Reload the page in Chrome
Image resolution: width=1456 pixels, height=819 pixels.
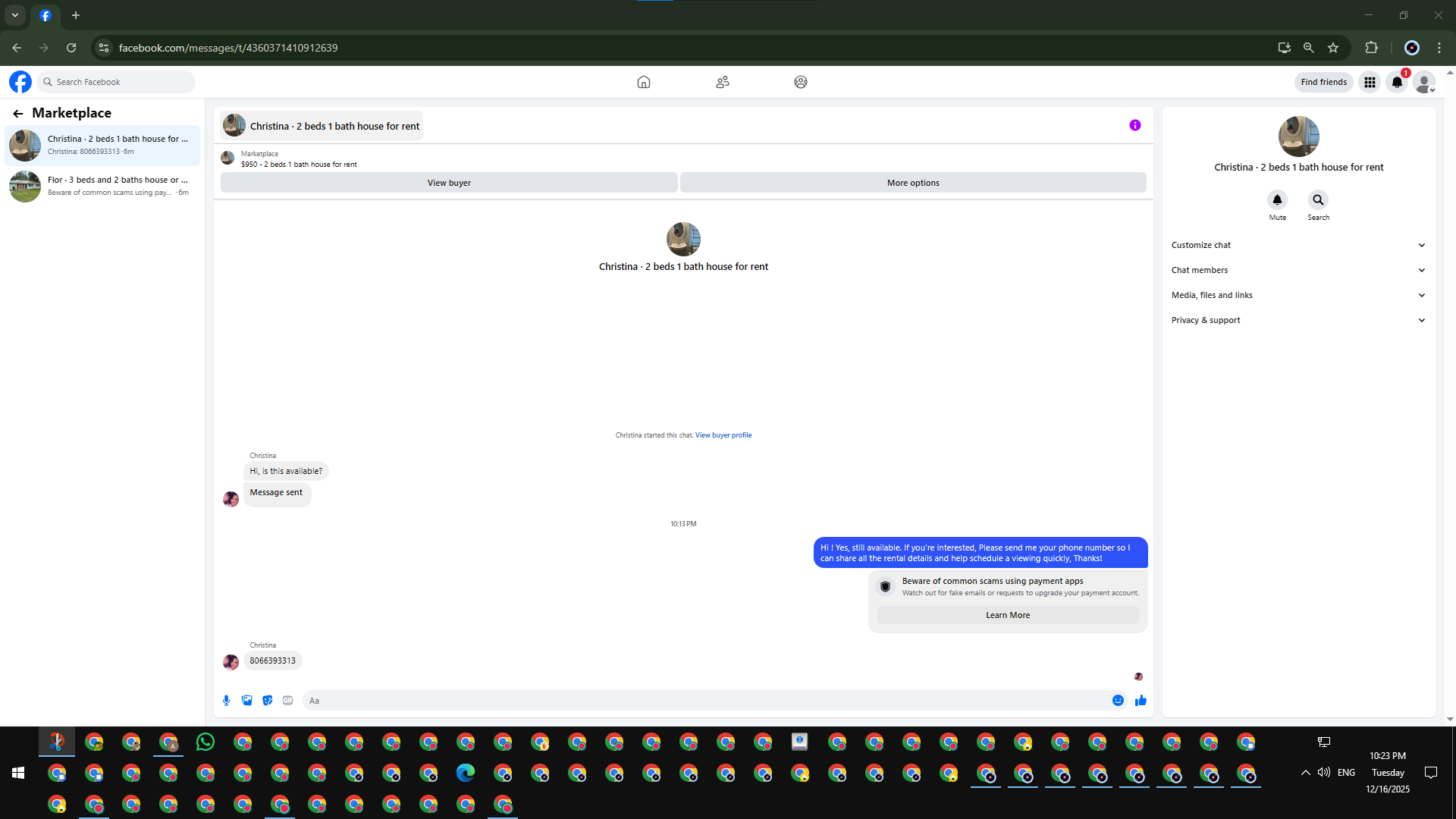[x=71, y=48]
